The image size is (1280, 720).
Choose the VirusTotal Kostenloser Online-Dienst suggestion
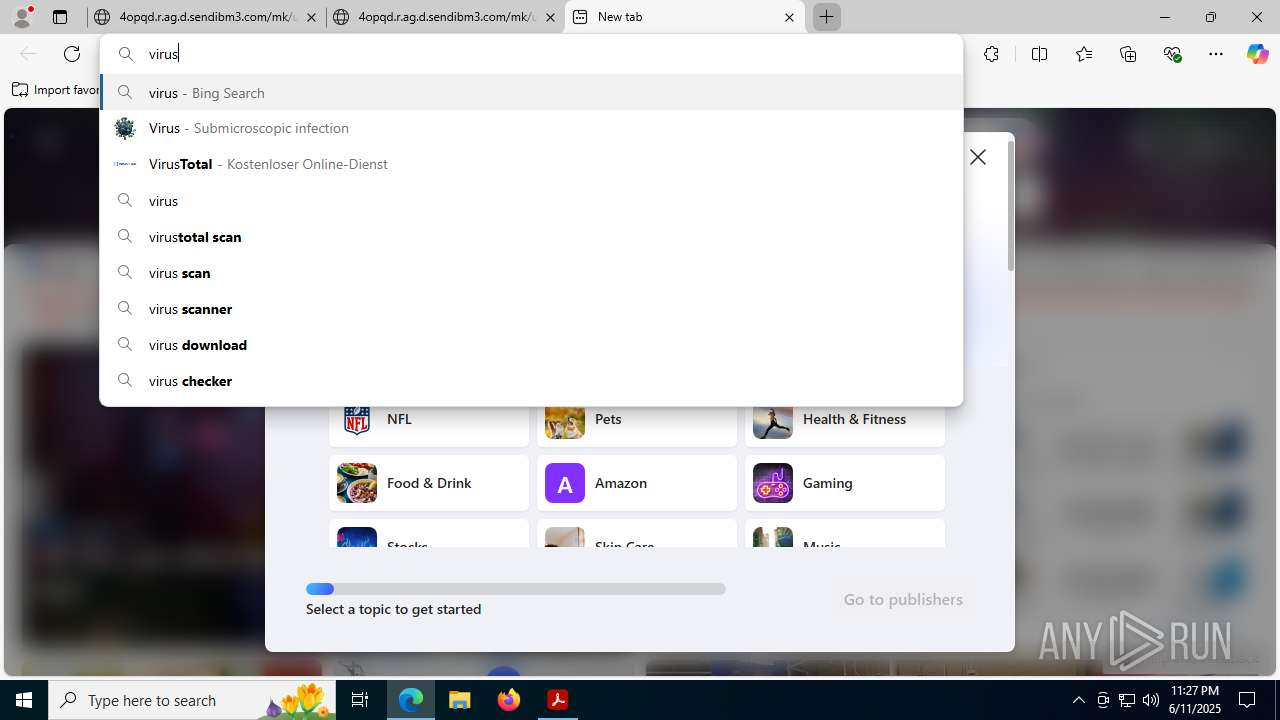click(531, 164)
